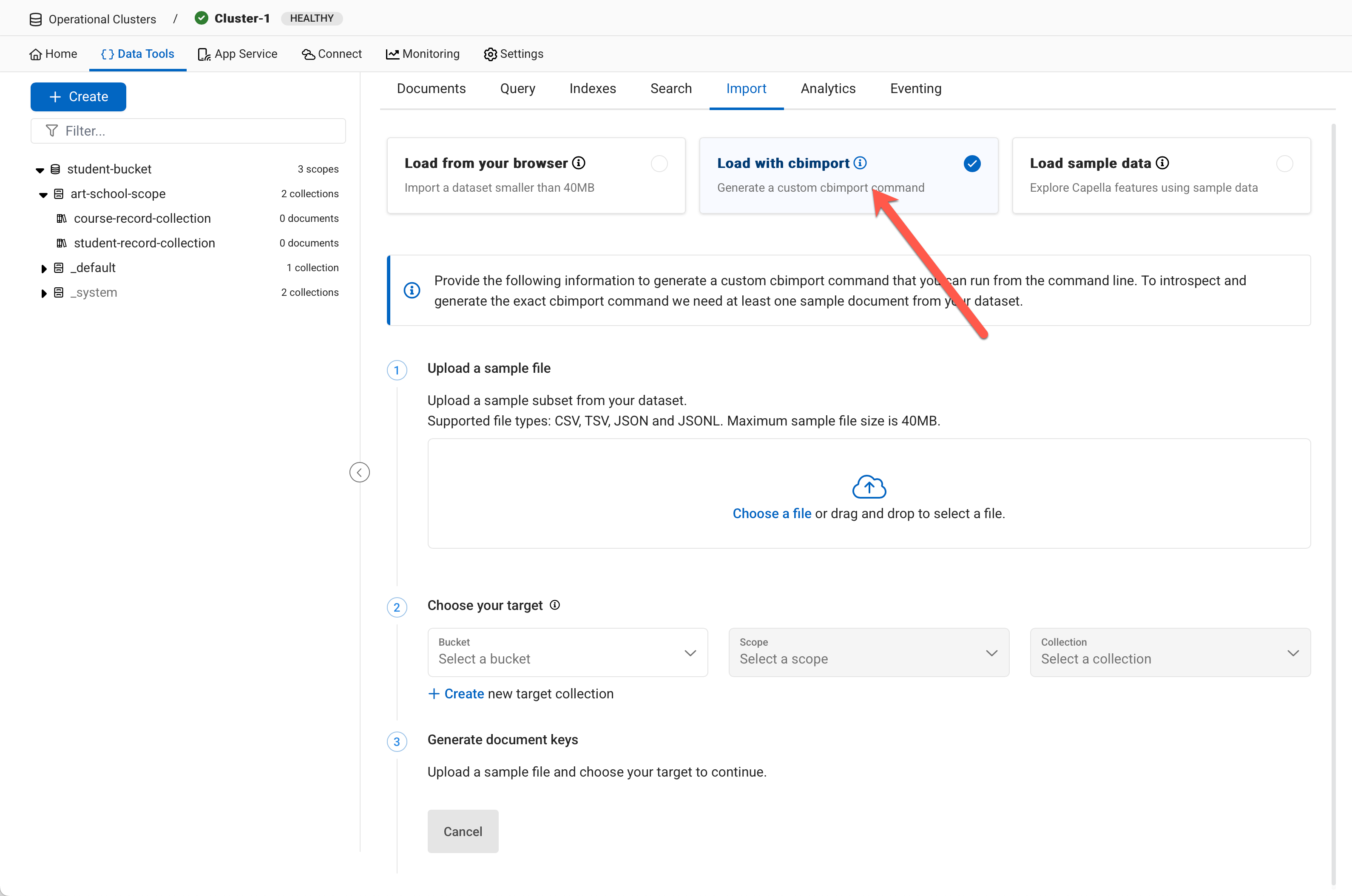Collapse the student-bucket tree node
Viewport: 1352px width, 896px height.
(x=40, y=170)
